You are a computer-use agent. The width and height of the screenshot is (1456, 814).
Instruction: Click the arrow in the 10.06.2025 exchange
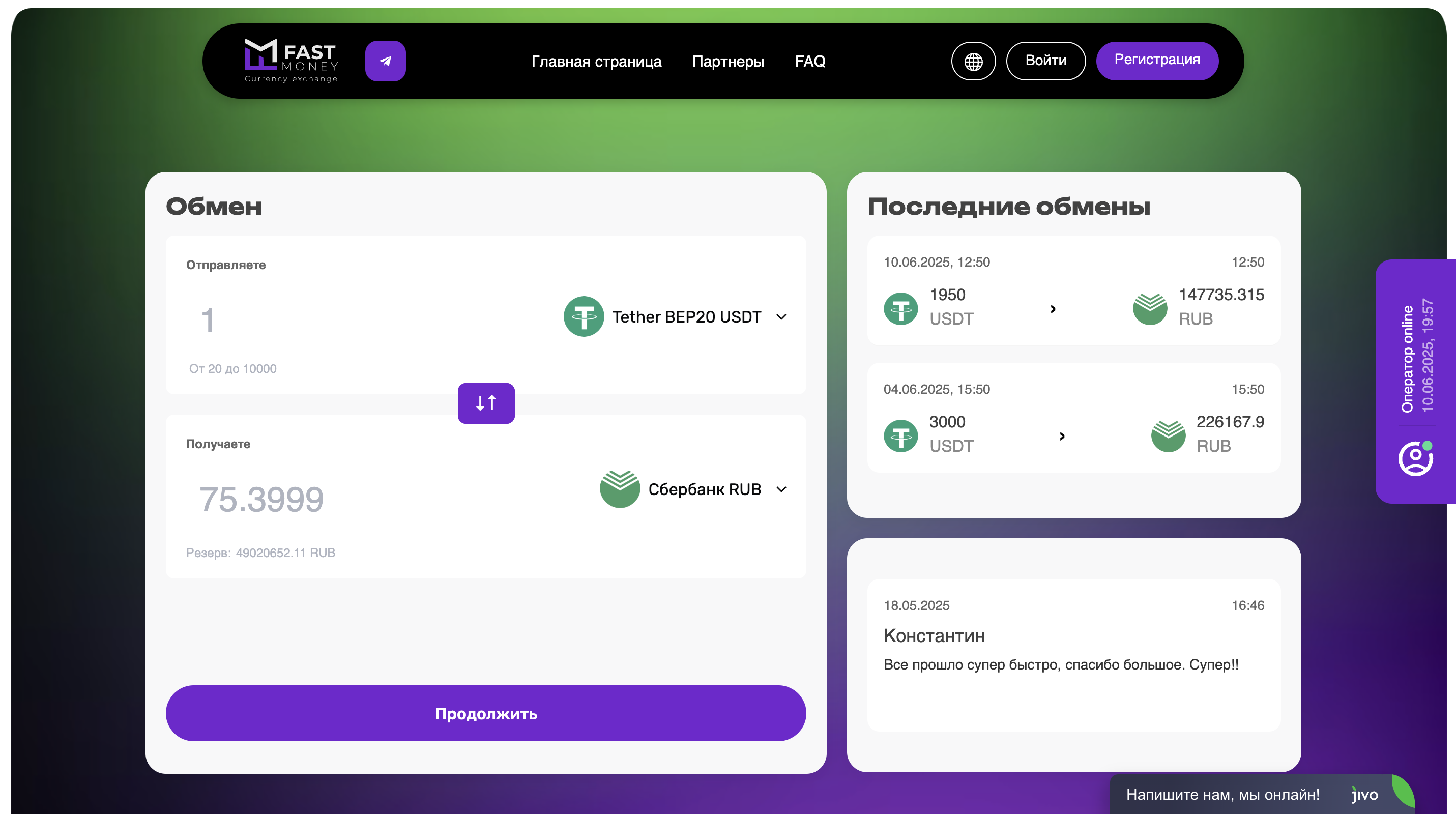pyautogui.click(x=1053, y=309)
